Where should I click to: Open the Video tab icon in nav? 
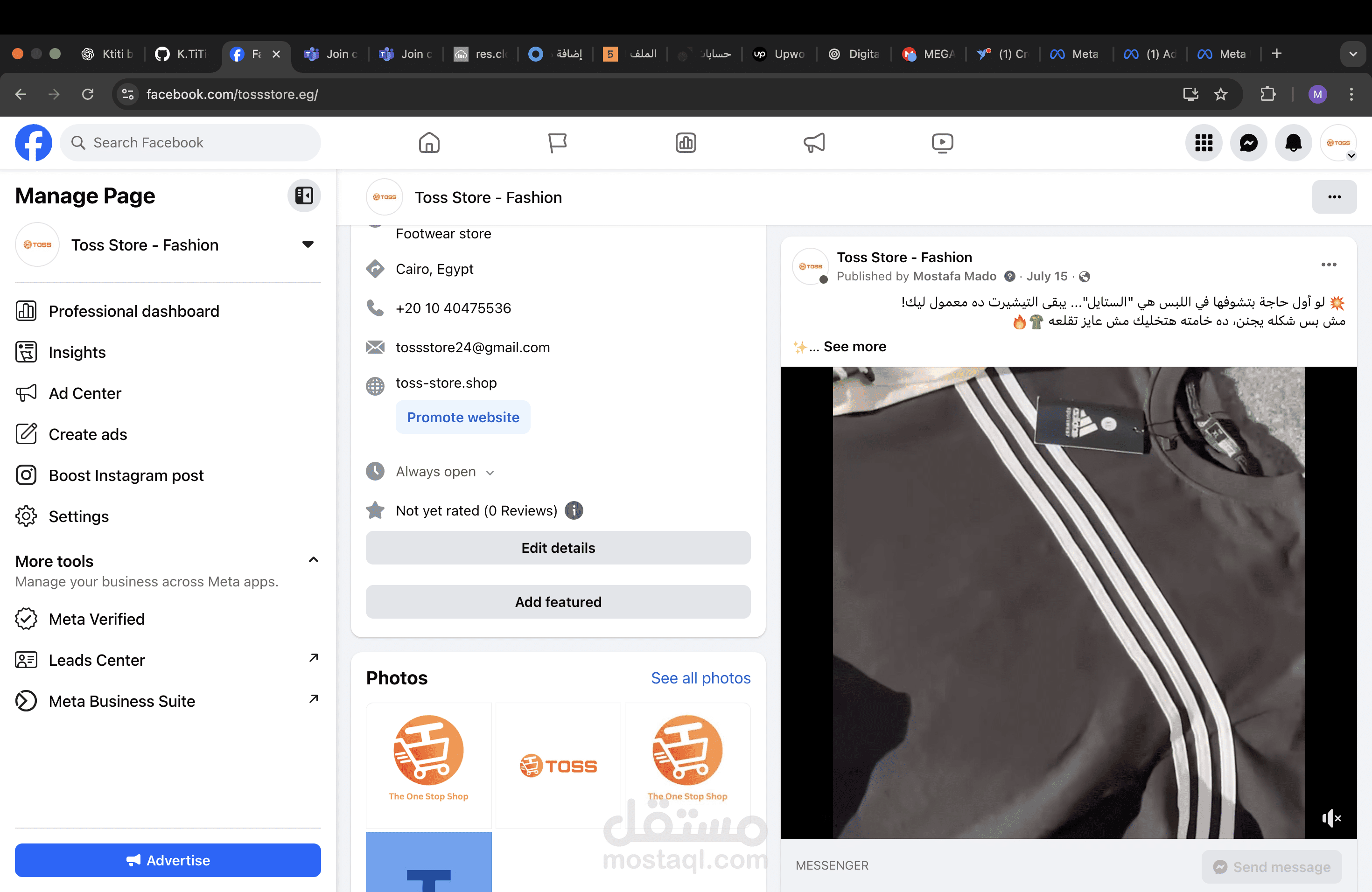click(942, 143)
